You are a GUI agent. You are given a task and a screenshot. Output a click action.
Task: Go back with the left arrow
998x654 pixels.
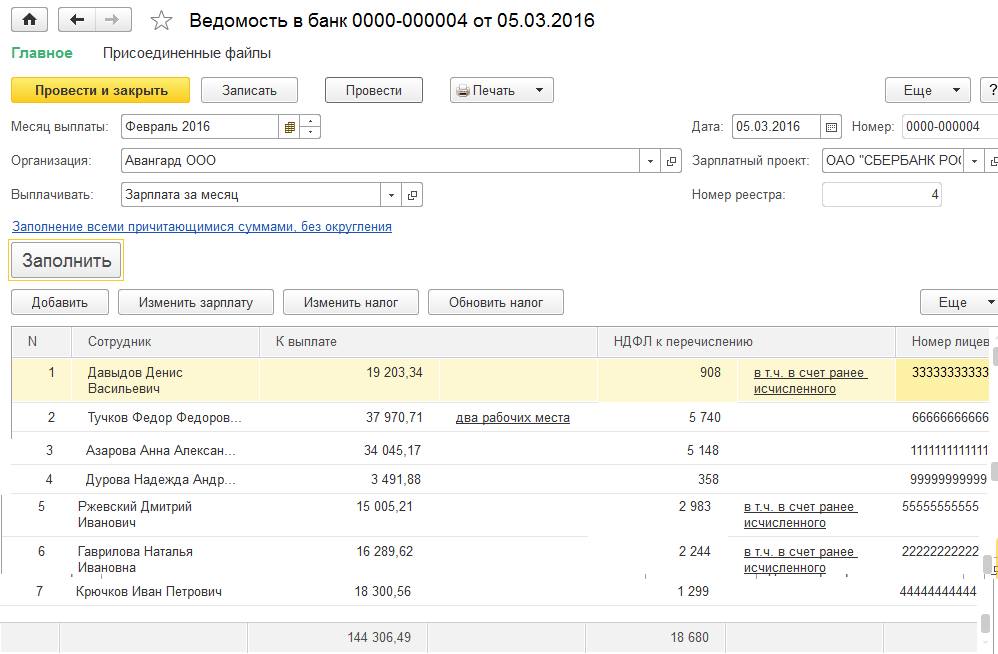point(77,20)
